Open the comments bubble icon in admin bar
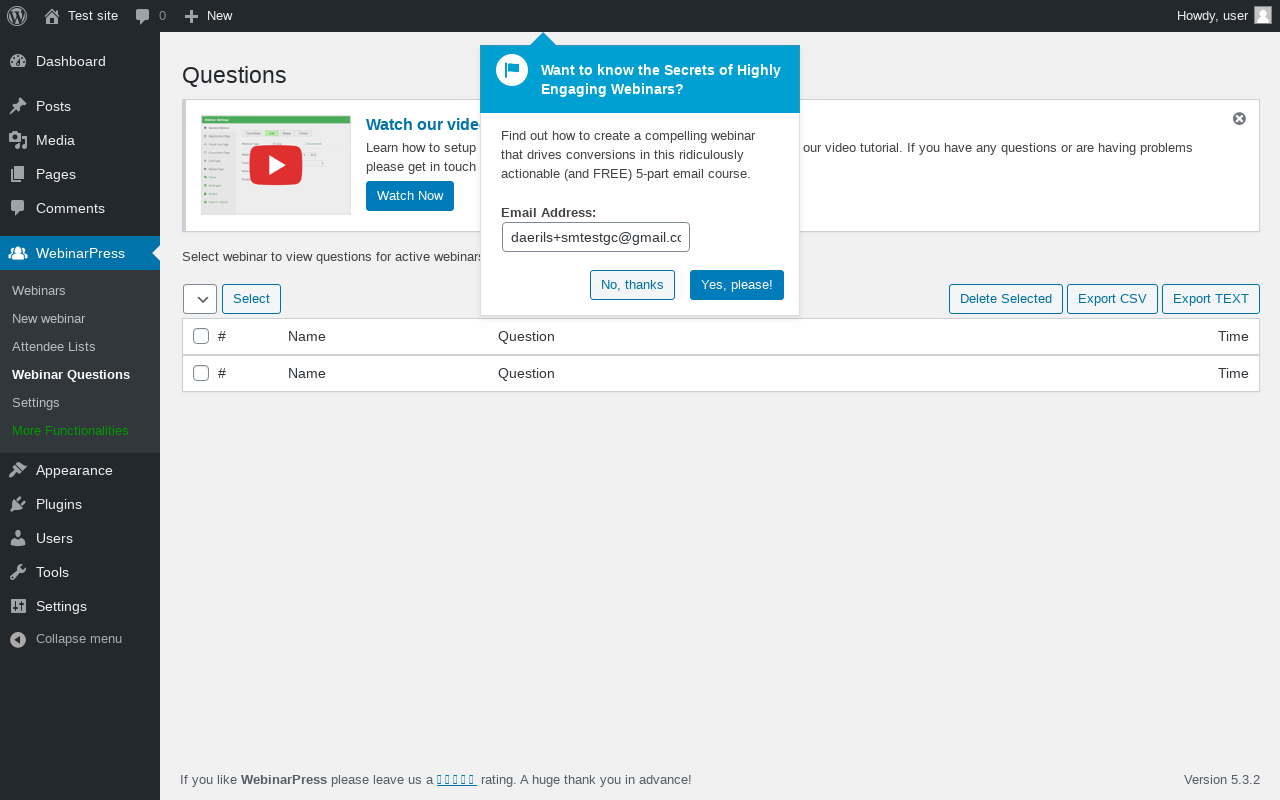The height and width of the screenshot is (800, 1280). tap(143, 16)
